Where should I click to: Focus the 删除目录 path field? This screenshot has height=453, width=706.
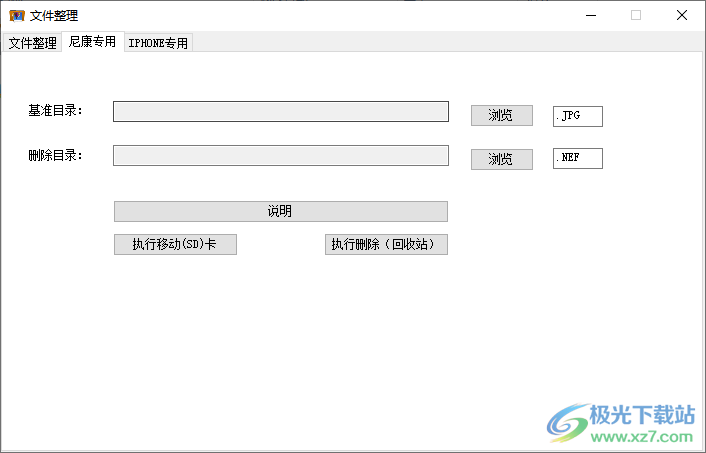point(281,155)
